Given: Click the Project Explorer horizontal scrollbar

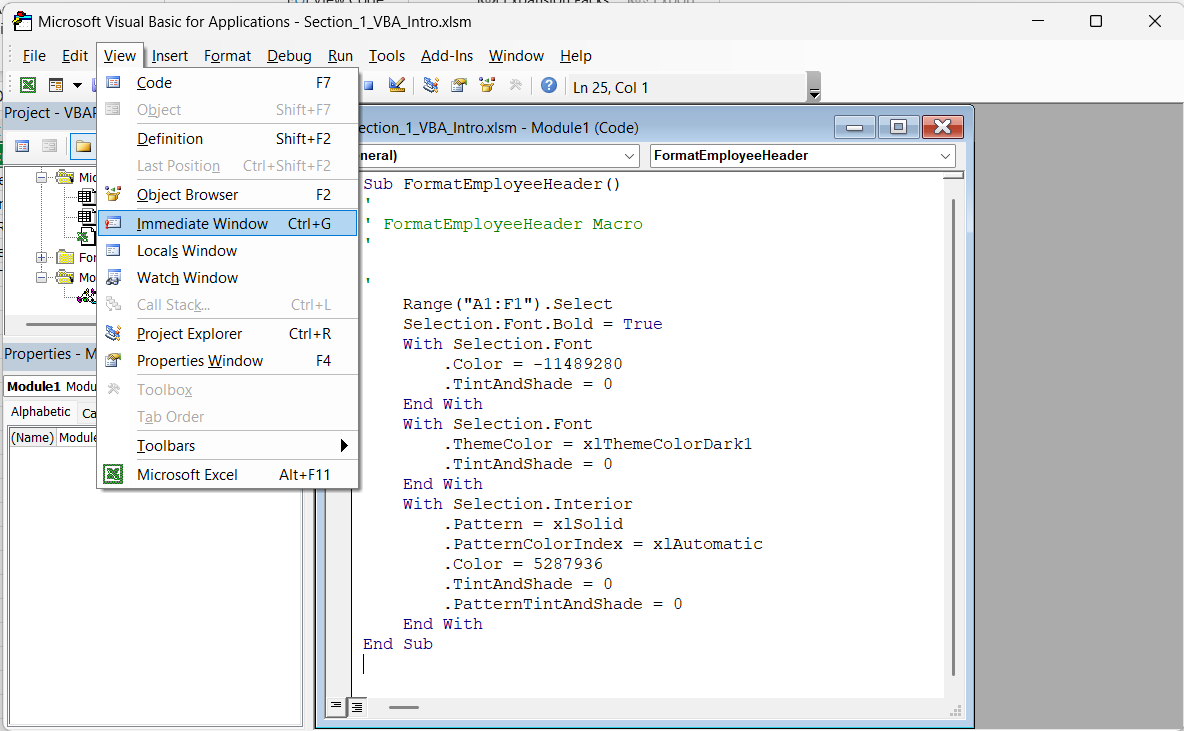Looking at the screenshot, I should (x=60, y=325).
